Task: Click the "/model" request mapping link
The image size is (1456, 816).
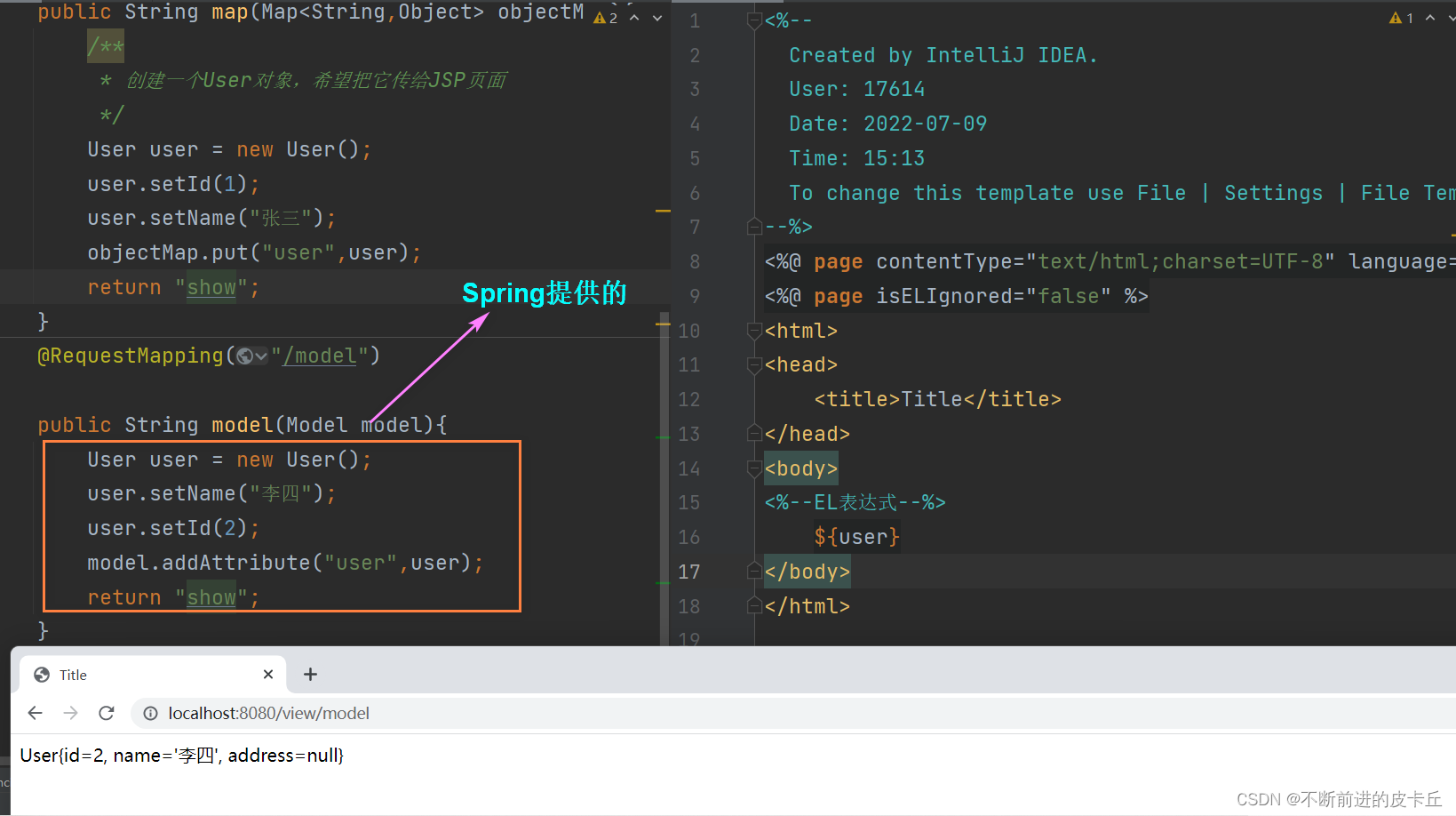Action: (320, 356)
